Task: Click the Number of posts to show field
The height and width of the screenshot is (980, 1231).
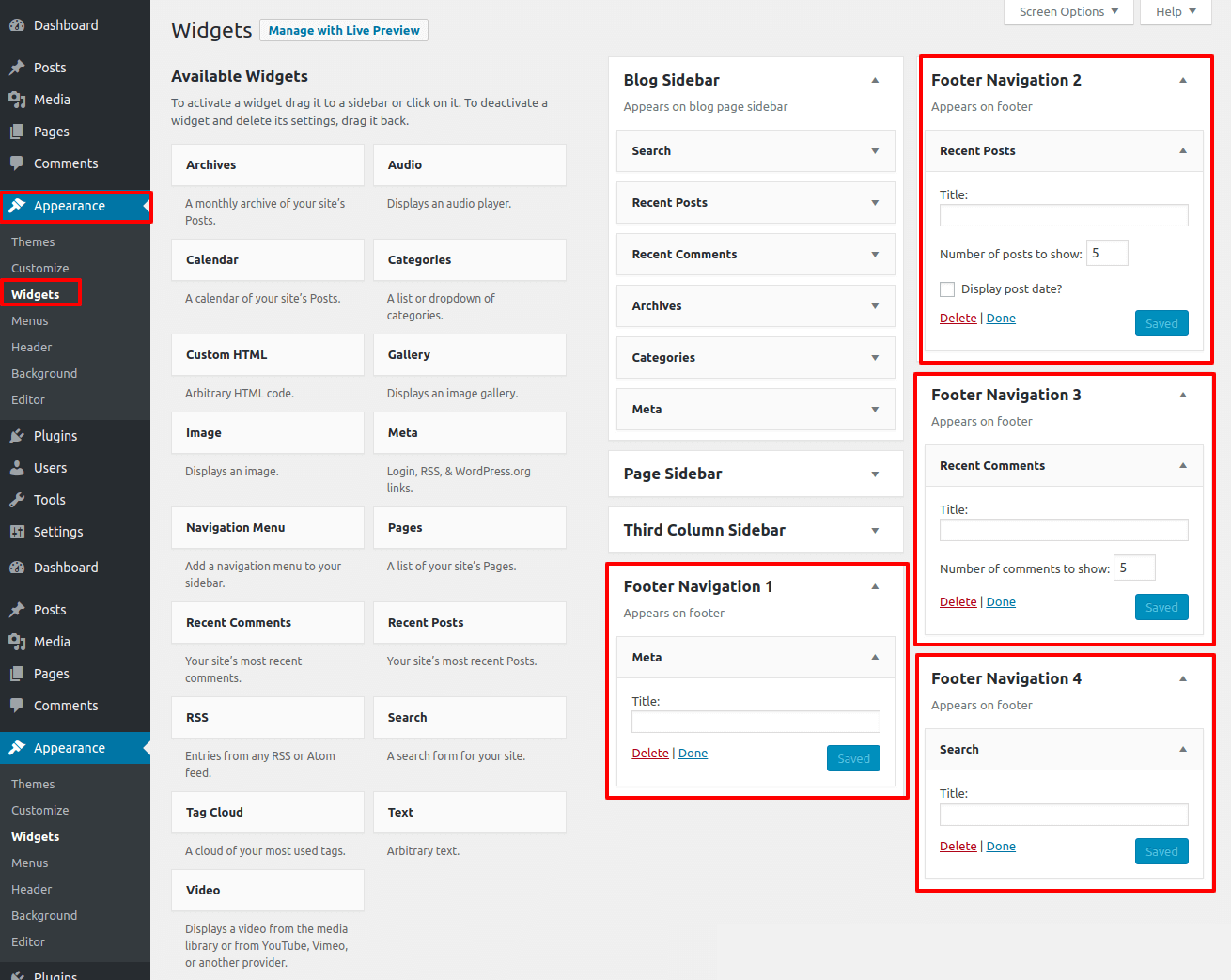Action: click(1107, 254)
